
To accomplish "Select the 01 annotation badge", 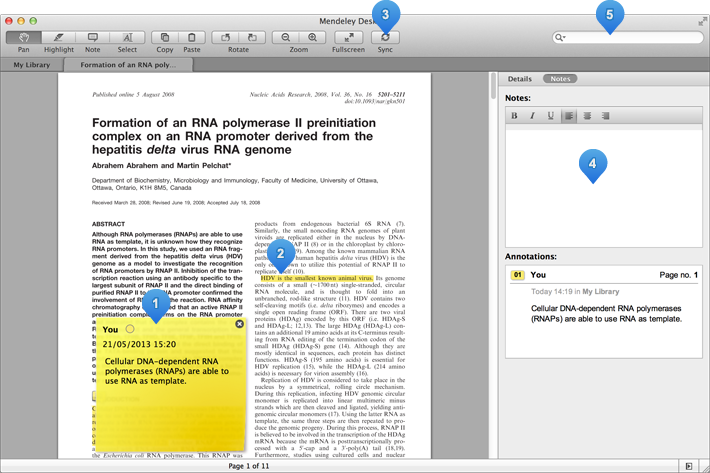I will click(518, 275).
